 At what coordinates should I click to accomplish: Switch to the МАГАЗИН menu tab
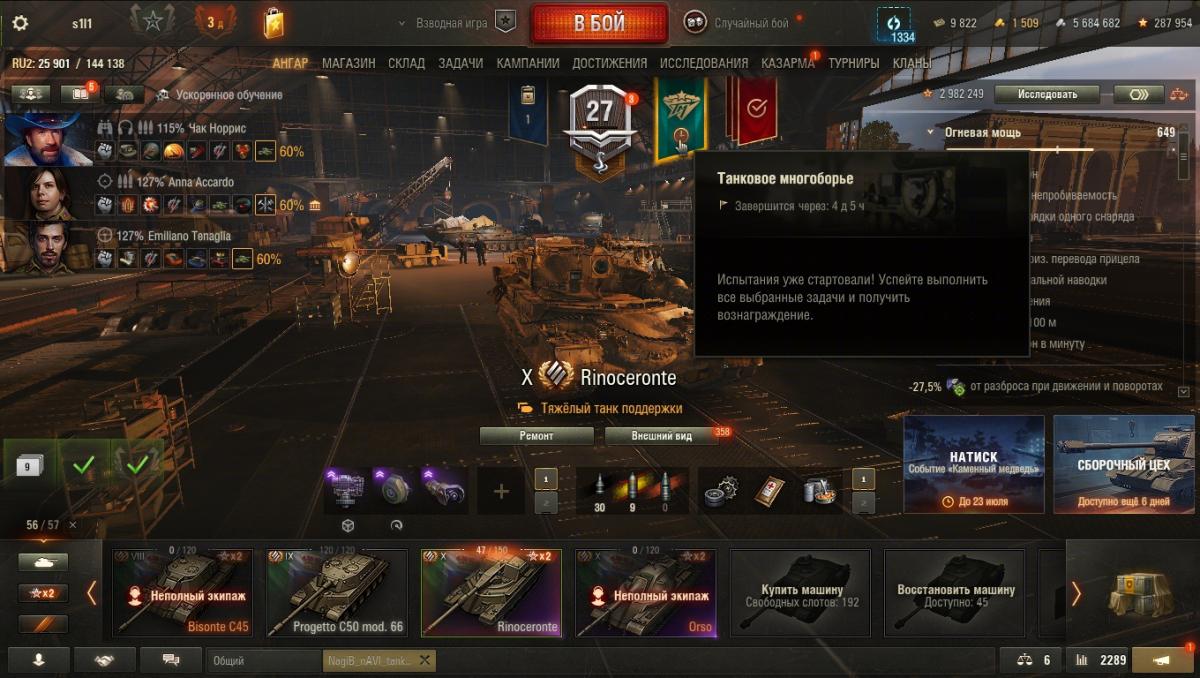pyautogui.click(x=349, y=63)
